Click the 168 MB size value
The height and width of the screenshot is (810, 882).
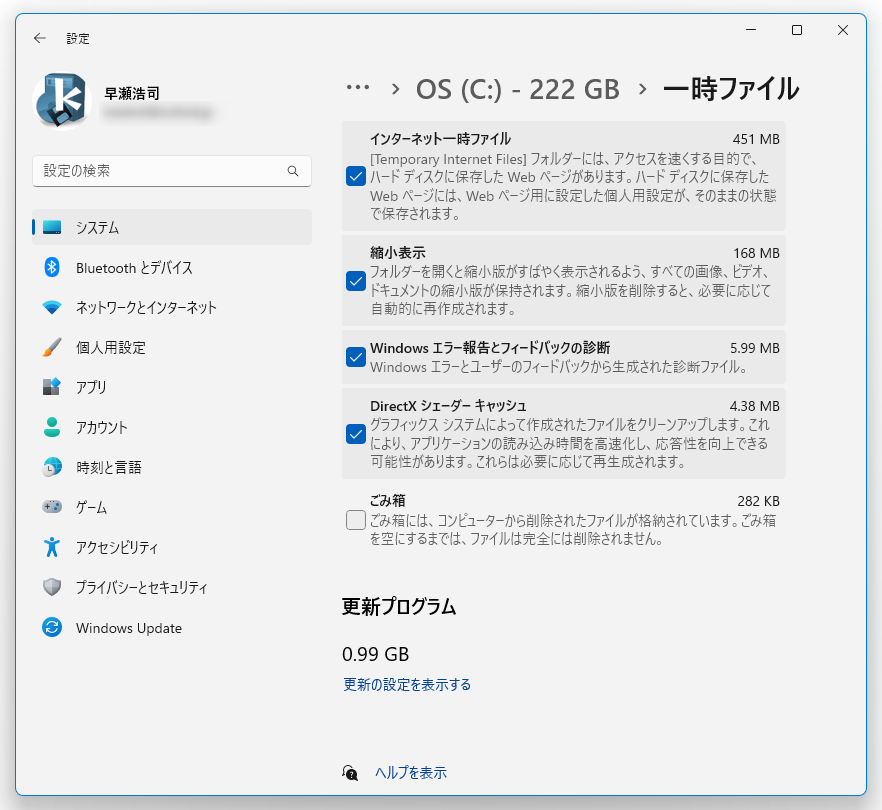pyautogui.click(x=756, y=253)
